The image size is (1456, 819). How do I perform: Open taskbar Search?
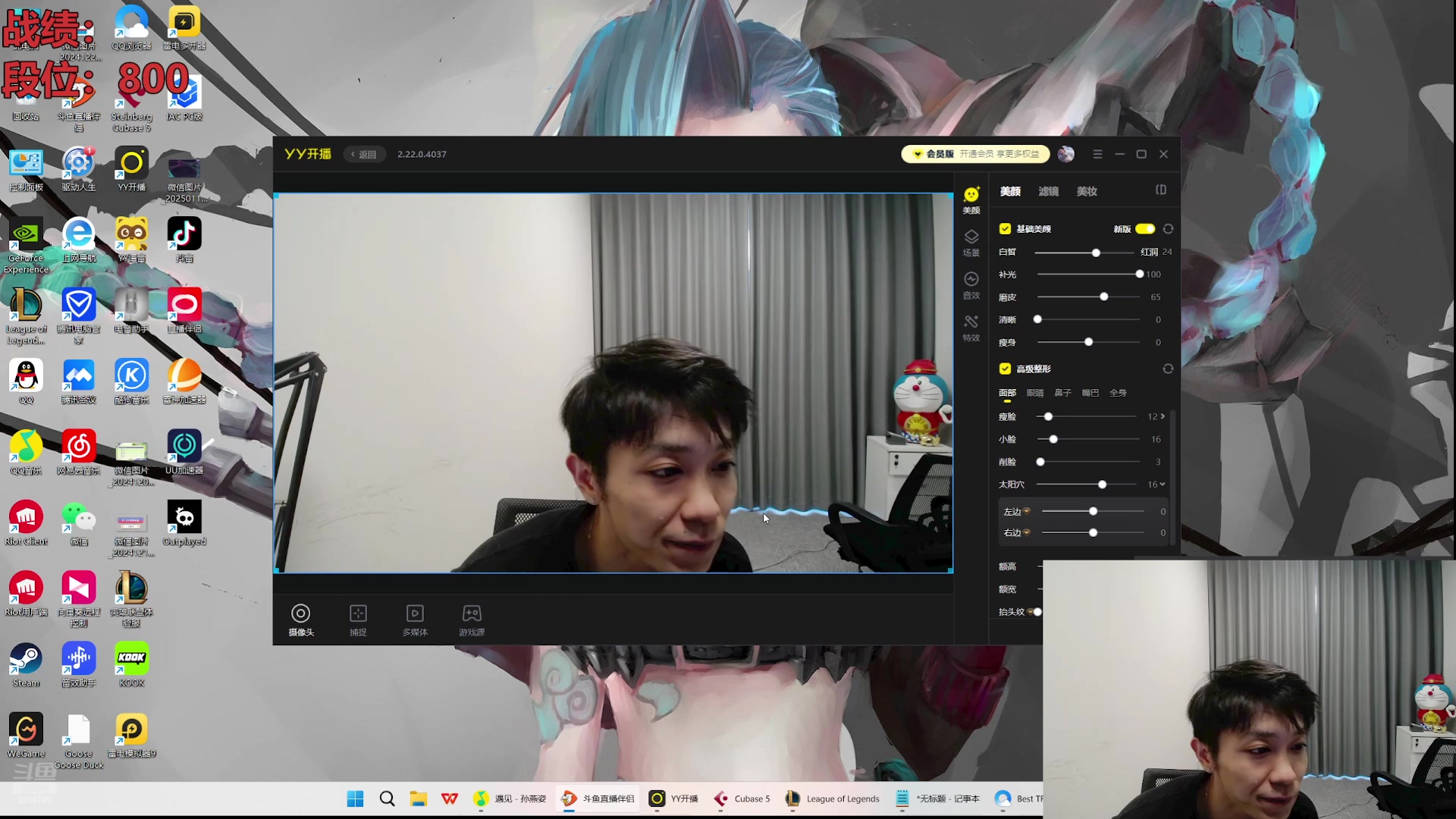pos(387,799)
